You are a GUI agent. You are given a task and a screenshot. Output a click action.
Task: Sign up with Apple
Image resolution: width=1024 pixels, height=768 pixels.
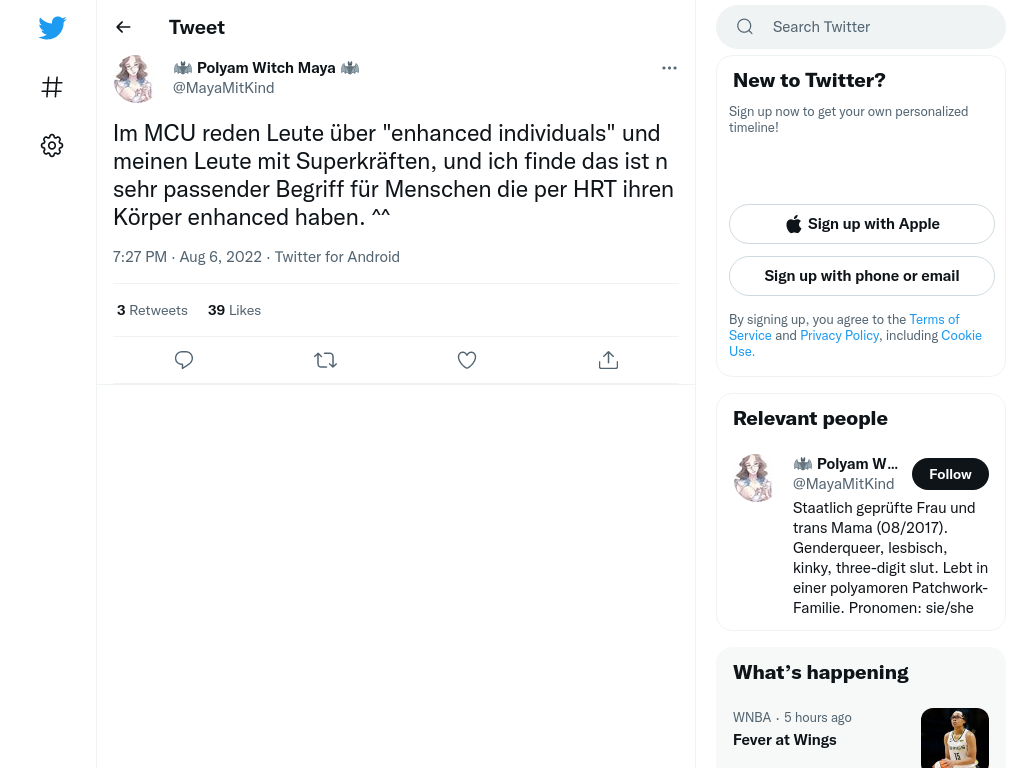[861, 224]
